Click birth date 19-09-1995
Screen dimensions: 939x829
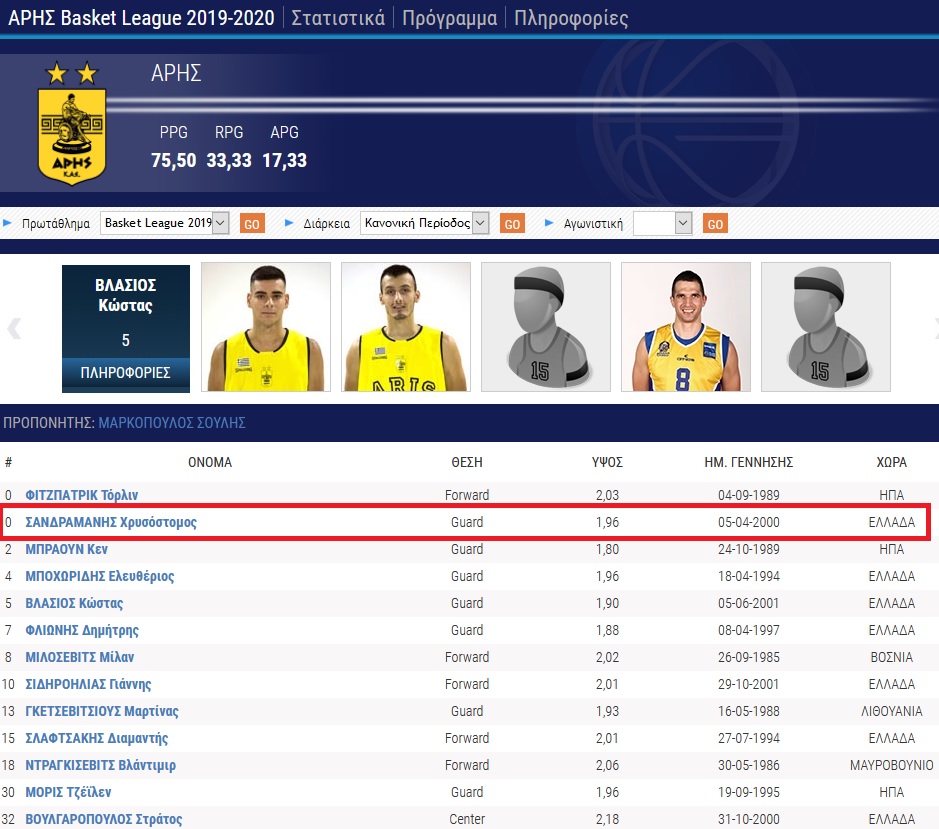[x=749, y=792]
